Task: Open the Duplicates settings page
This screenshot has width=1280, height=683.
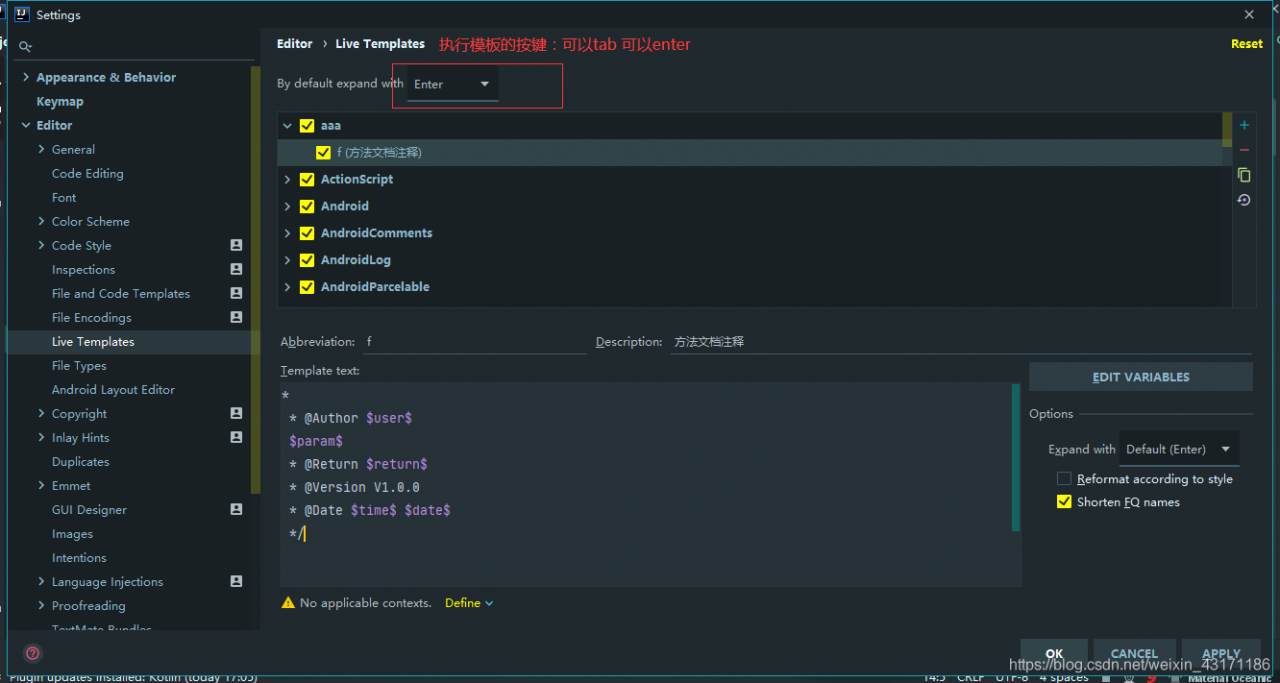Action: [81, 461]
